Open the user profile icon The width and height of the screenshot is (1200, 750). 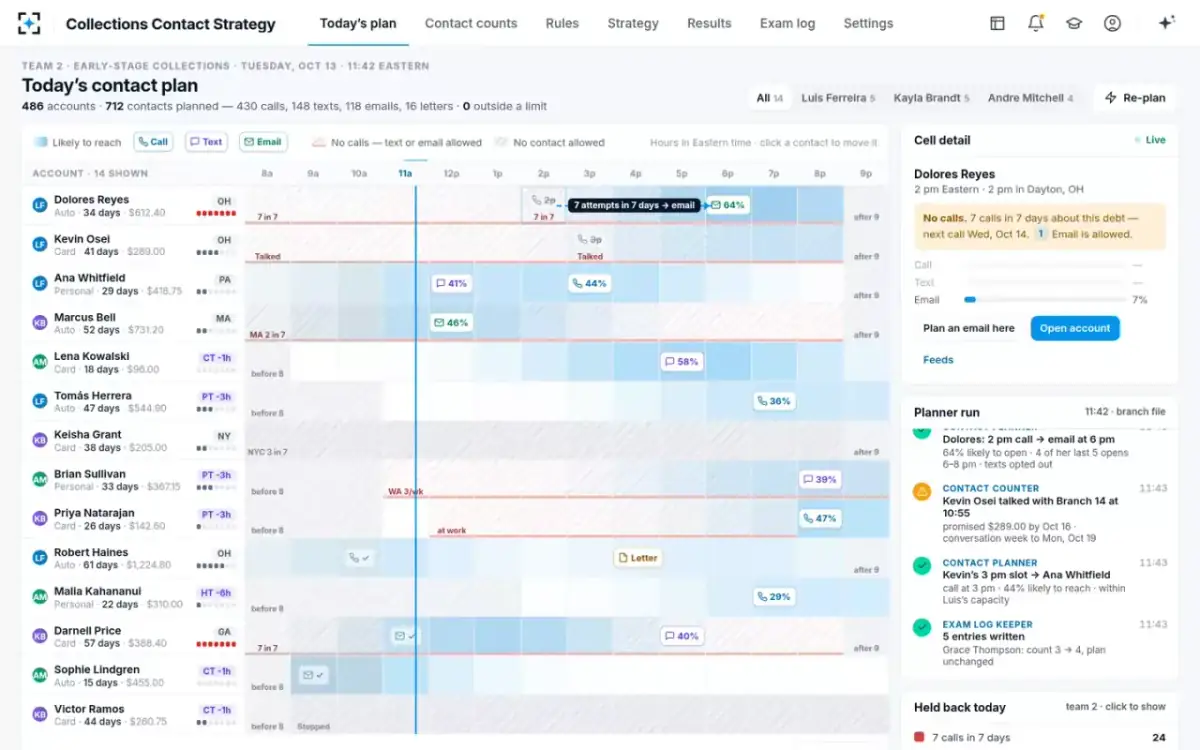click(1112, 23)
